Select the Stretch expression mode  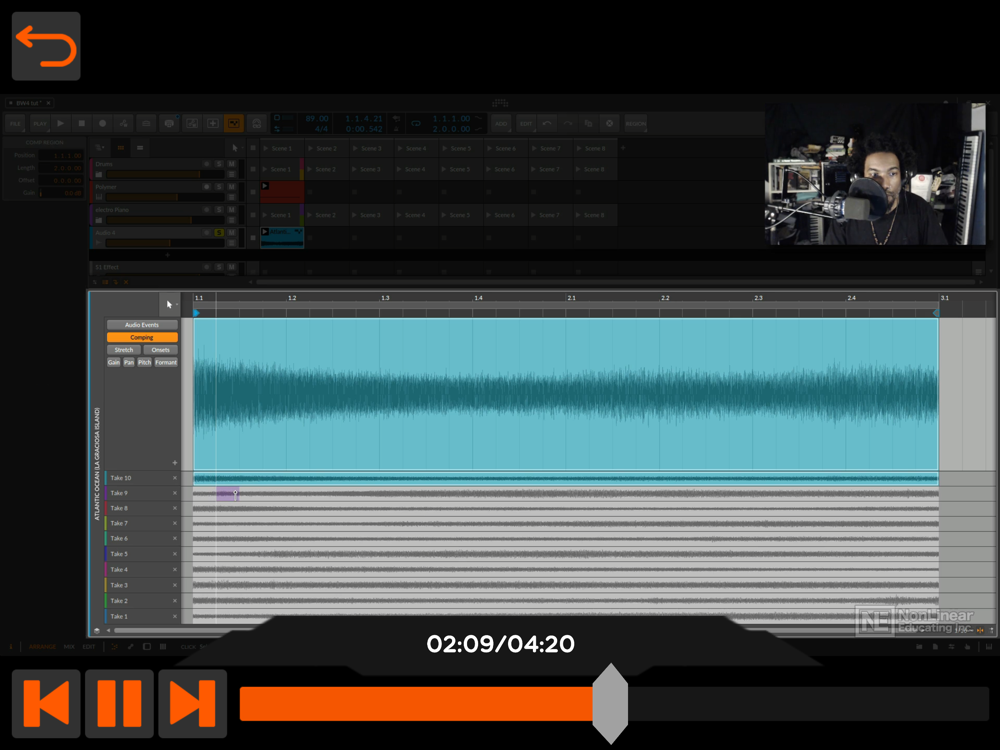[x=124, y=349]
